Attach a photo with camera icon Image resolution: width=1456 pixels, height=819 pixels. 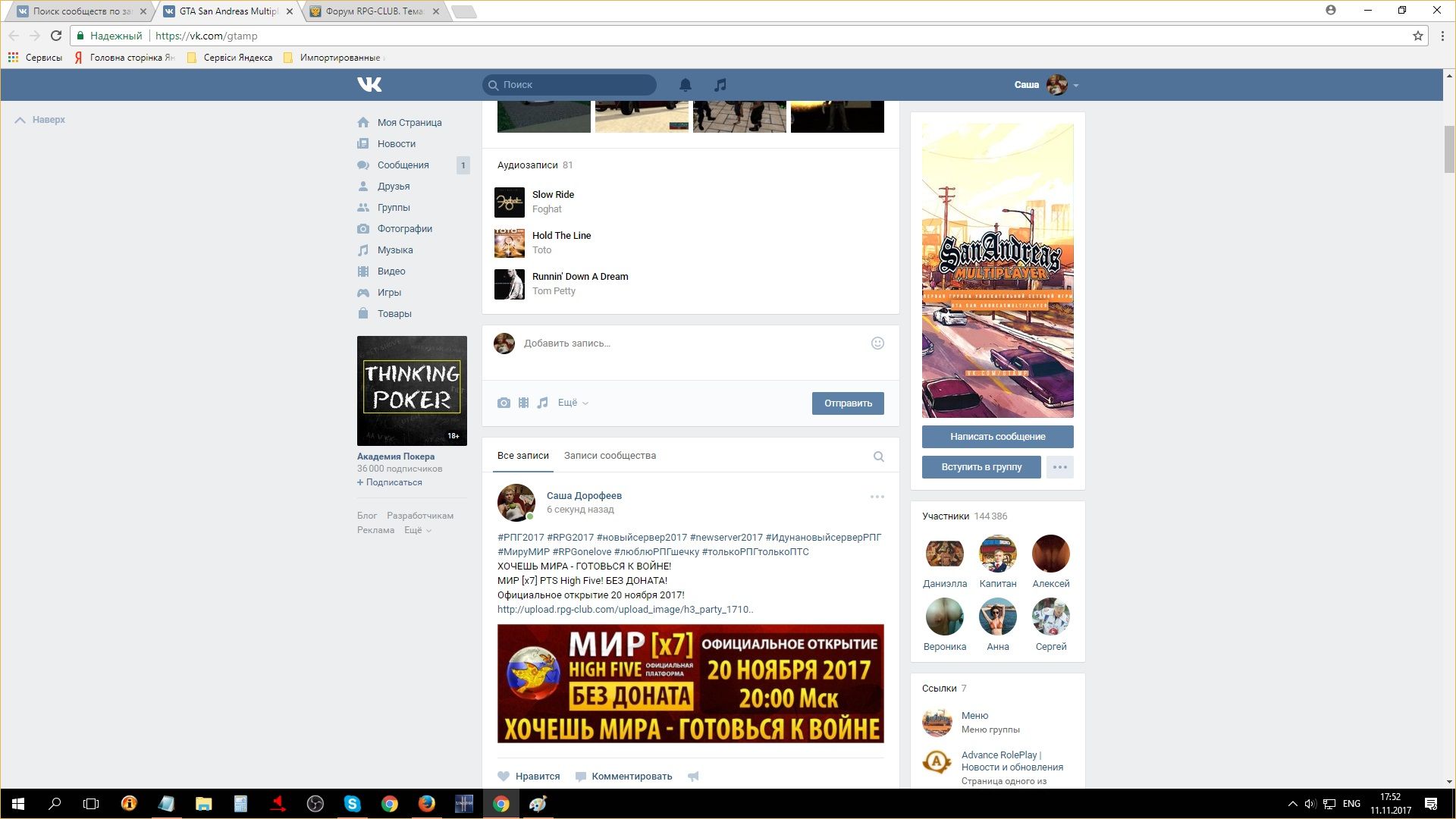pos(504,403)
